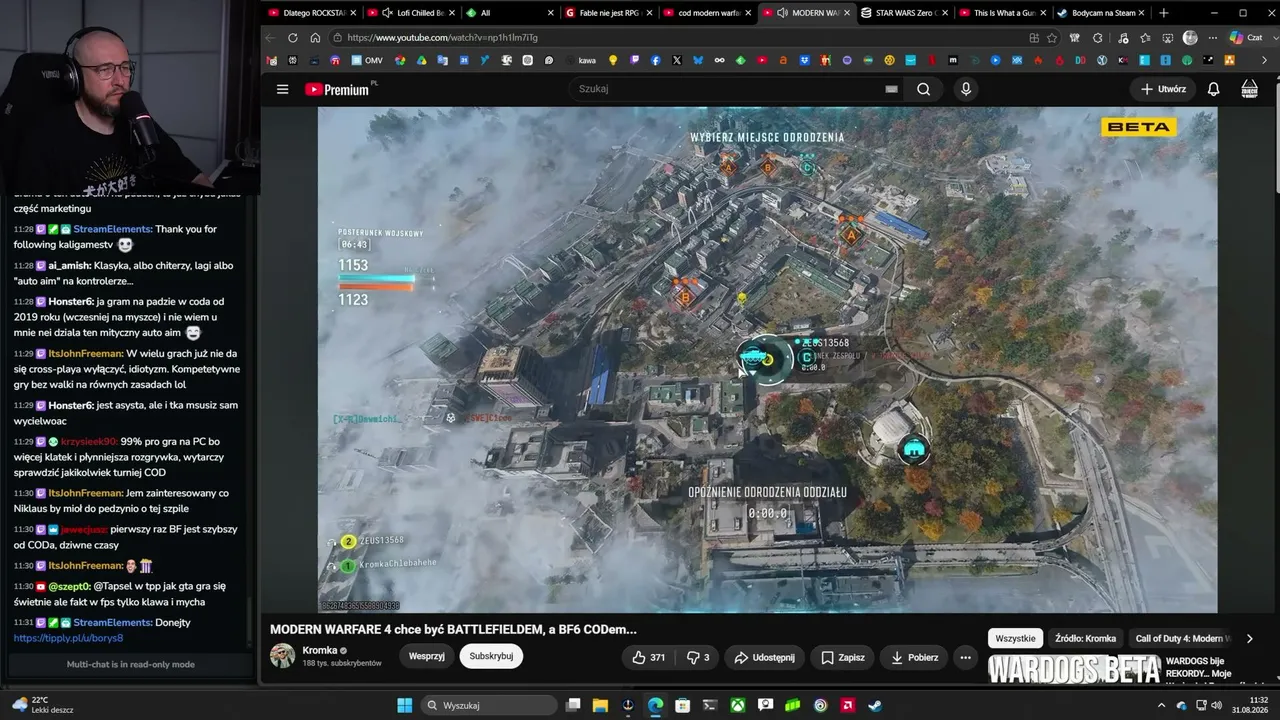
Task: Open the WARDOGS BETA recommended video thumbnail
Action: pyautogui.click(x=1074, y=669)
